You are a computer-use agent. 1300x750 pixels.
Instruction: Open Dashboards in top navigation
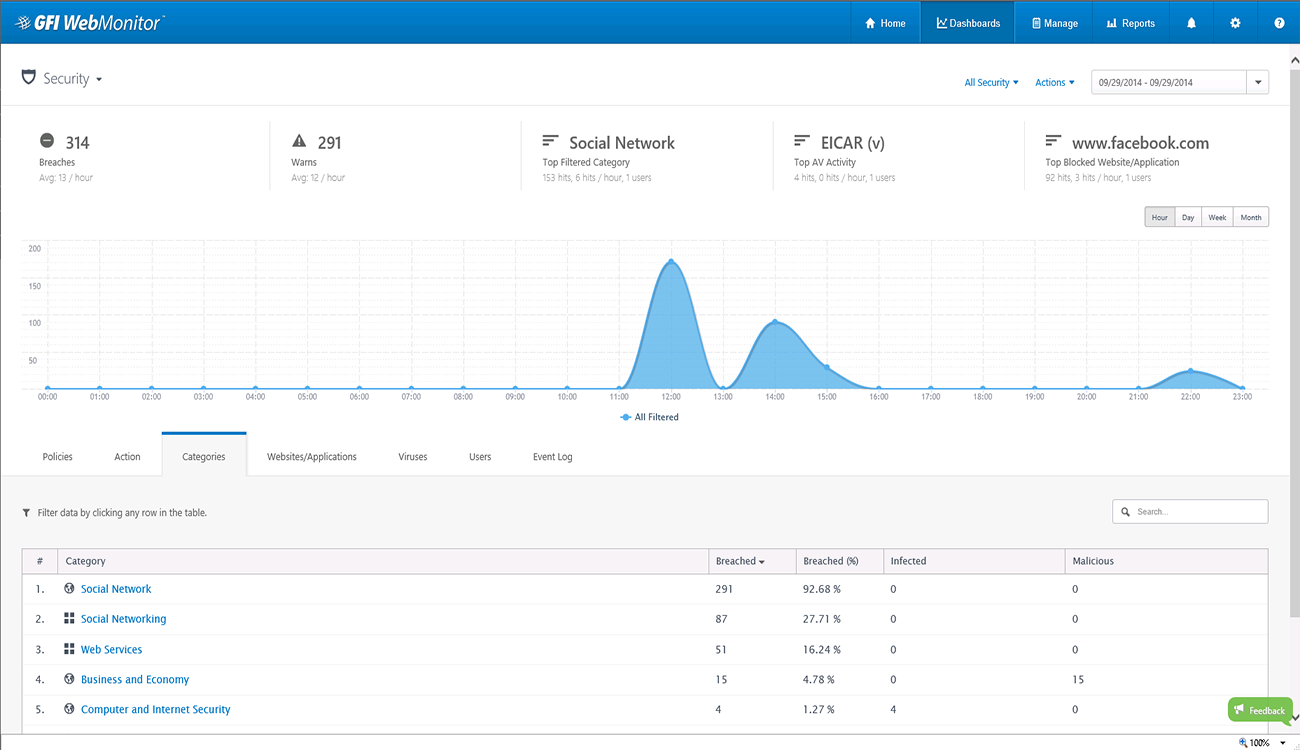tap(968, 23)
